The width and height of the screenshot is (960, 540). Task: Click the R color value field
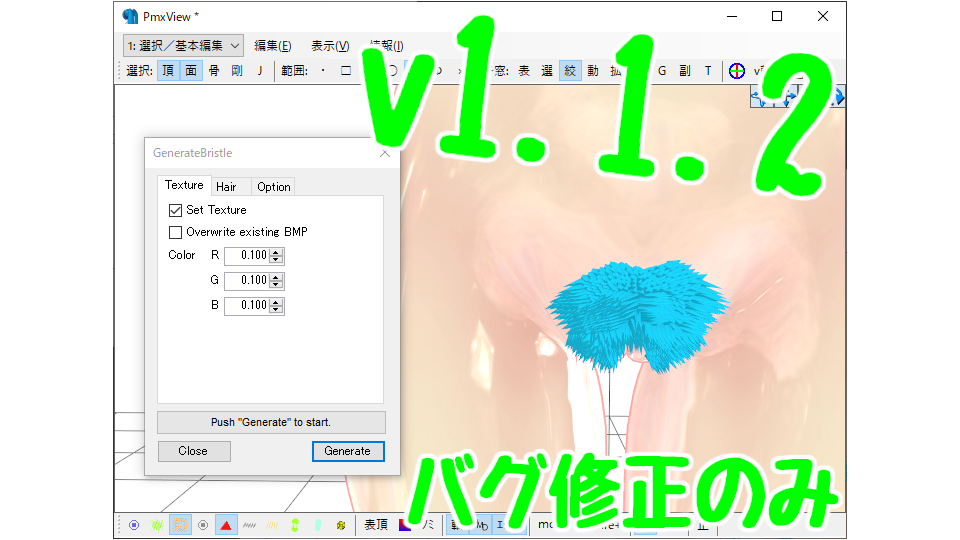(247, 255)
